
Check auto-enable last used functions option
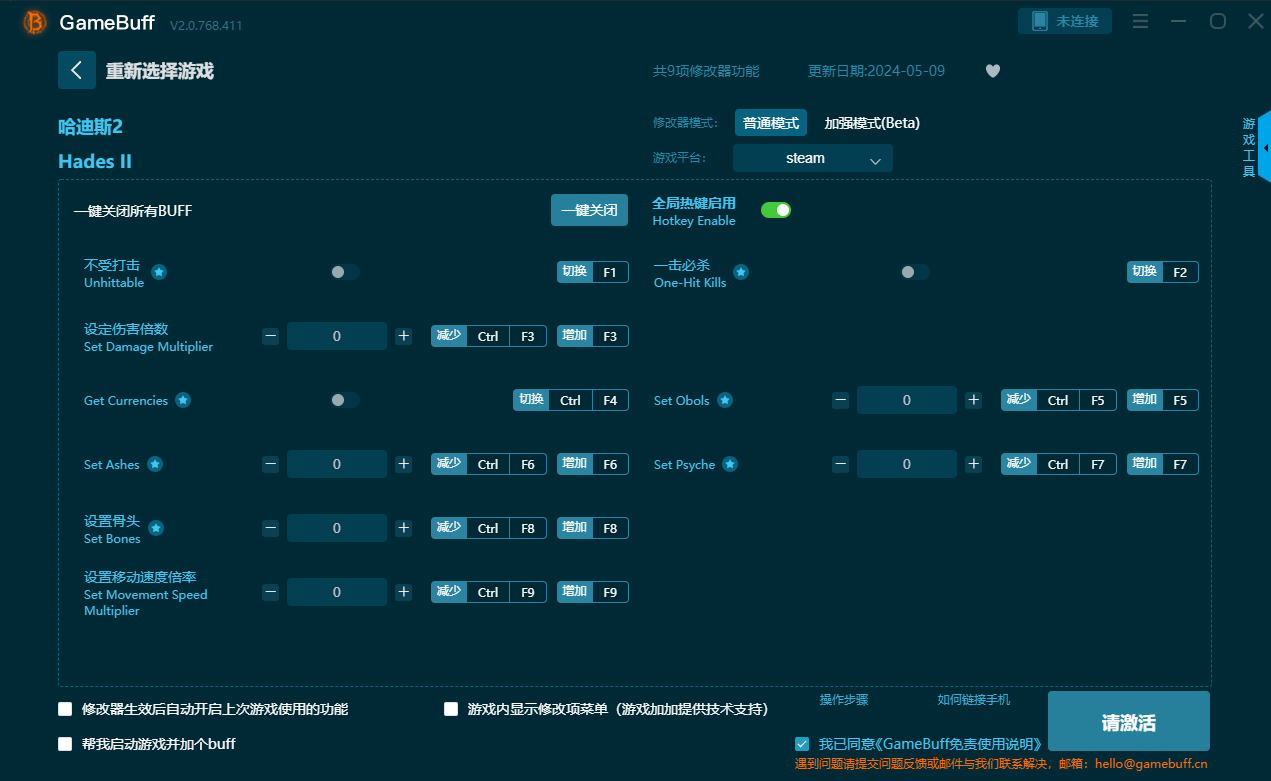65,709
